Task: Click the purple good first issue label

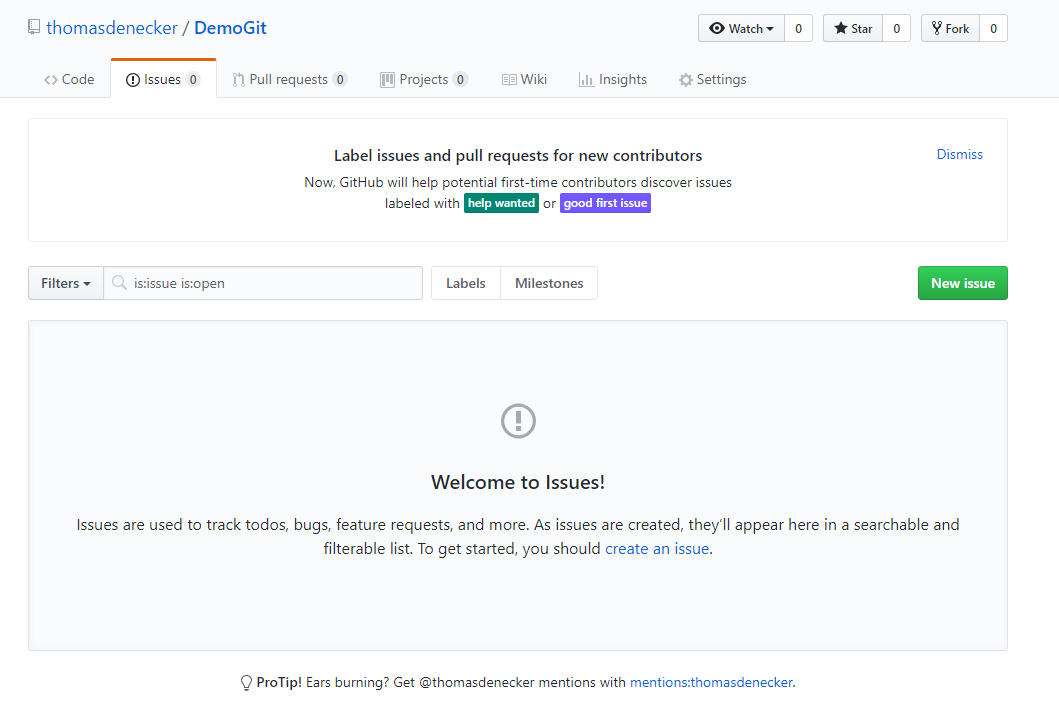Action: click(x=605, y=203)
